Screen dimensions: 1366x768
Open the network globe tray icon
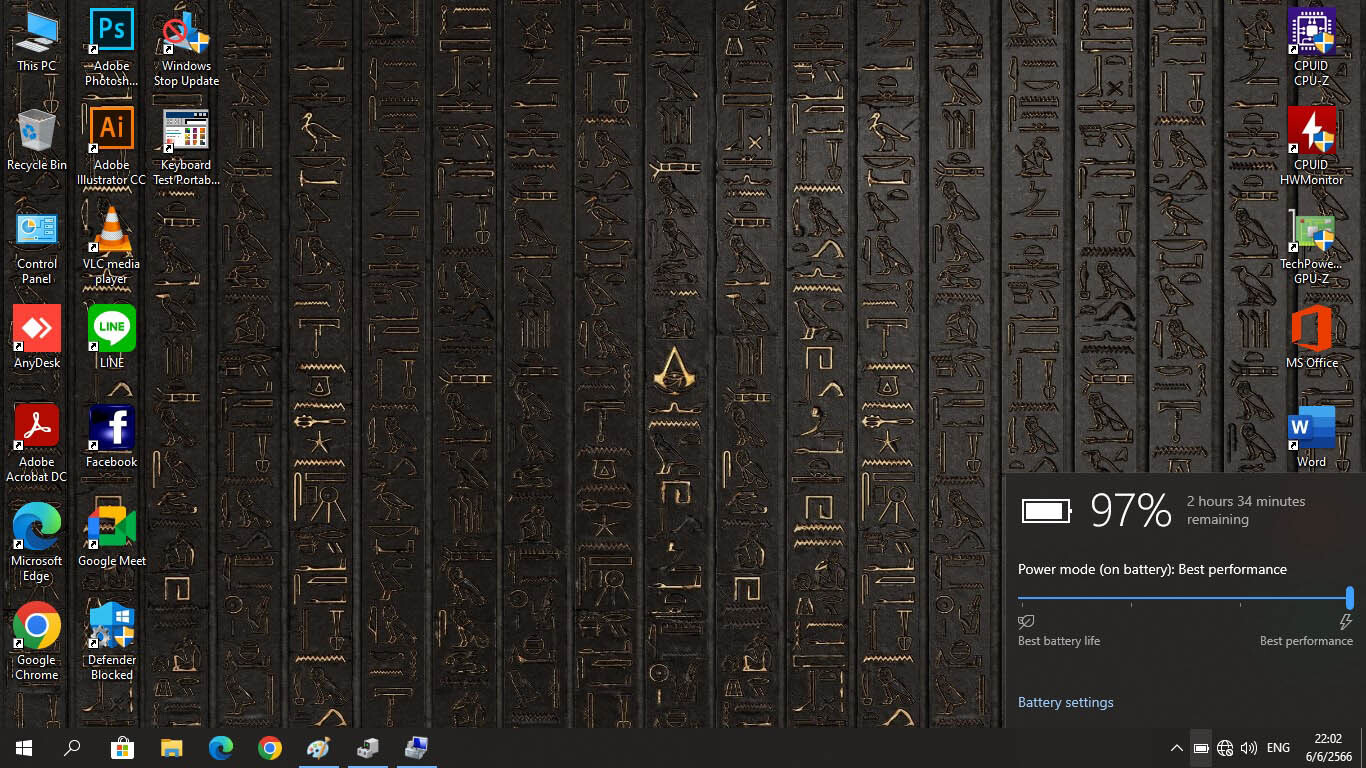(x=1225, y=748)
